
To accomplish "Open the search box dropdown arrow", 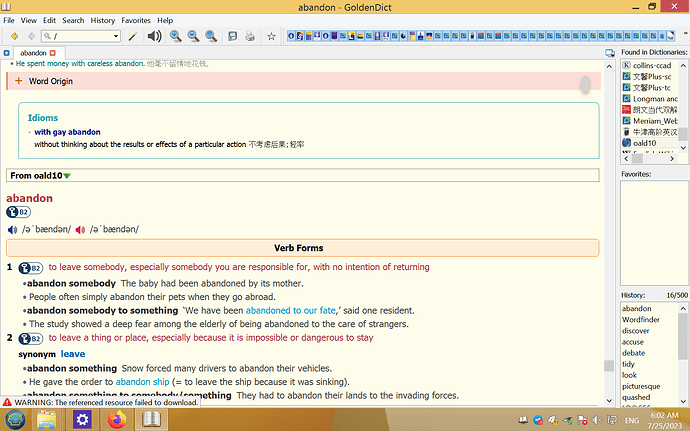I will pos(116,36).
